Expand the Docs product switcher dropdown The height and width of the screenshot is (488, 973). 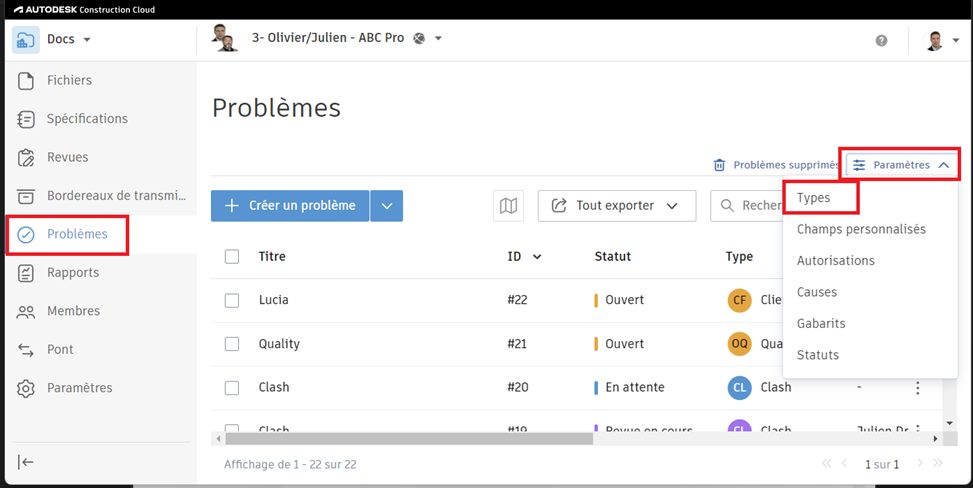(68, 40)
